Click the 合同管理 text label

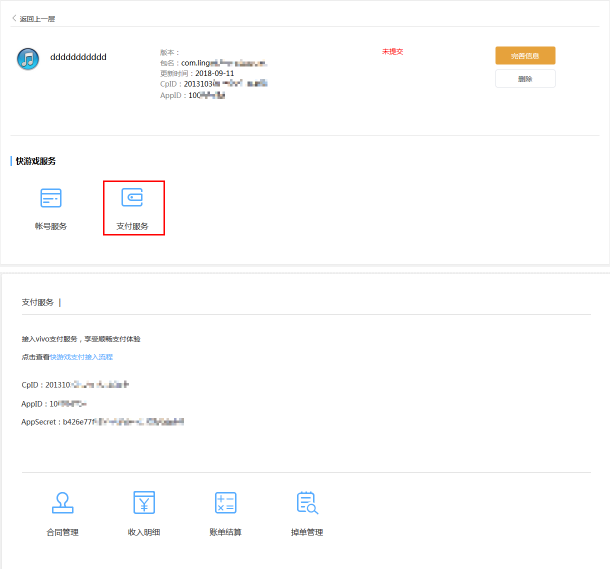[x=62, y=532]
